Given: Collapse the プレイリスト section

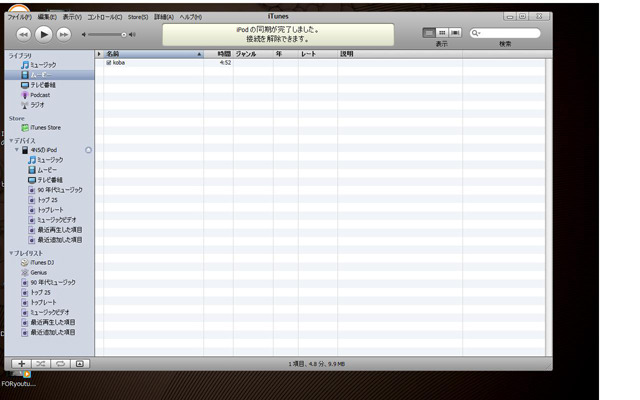Looking at the screenshot, I should click(x=11, y=253).
